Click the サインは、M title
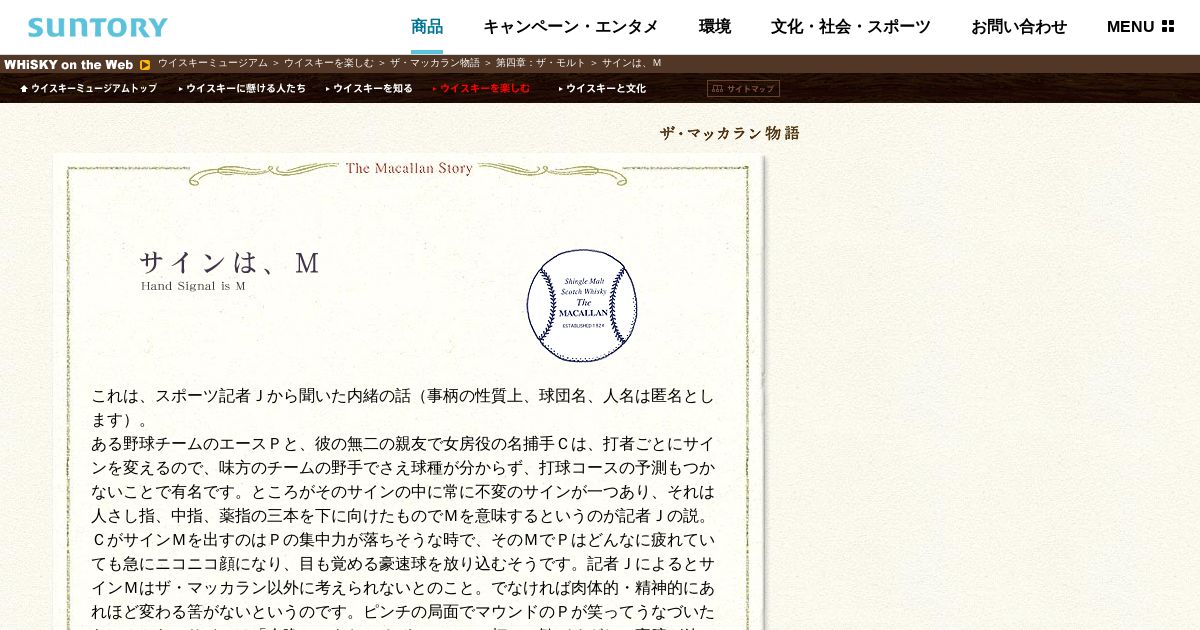This screenshot has height=630, width=1200. pyautogui.click(x=229, y=263)
